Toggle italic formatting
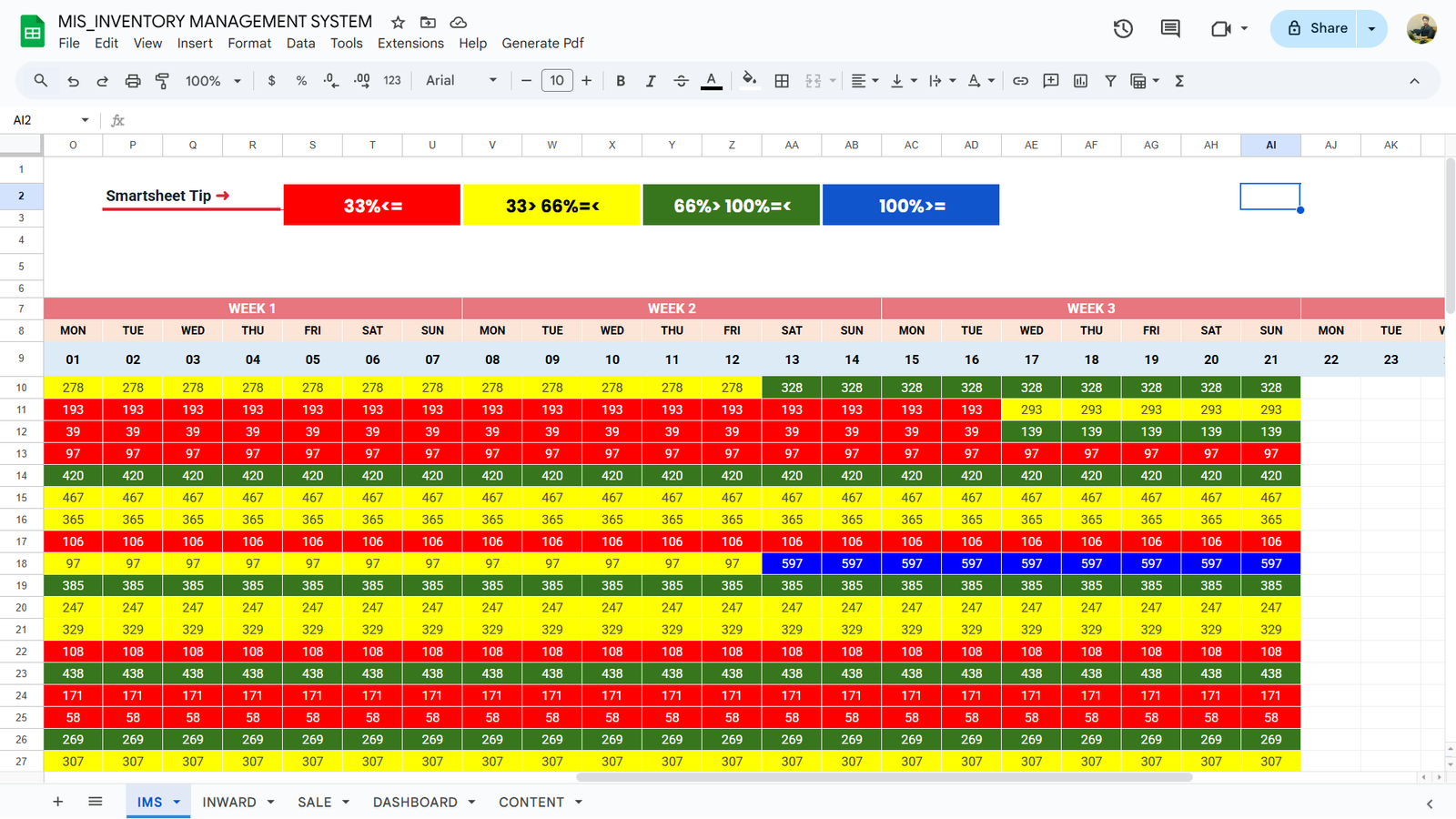 pos(651,81)
